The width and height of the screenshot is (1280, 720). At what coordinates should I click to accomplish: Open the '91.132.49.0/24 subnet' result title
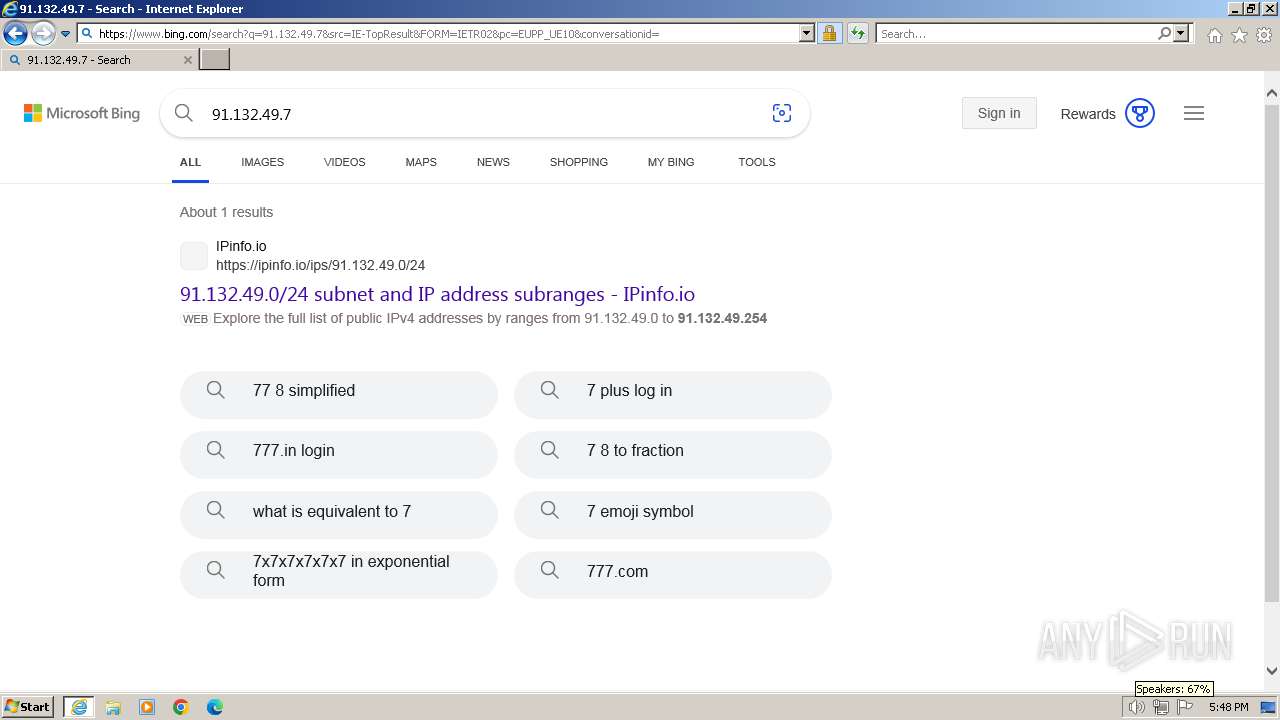pos(437,294)
